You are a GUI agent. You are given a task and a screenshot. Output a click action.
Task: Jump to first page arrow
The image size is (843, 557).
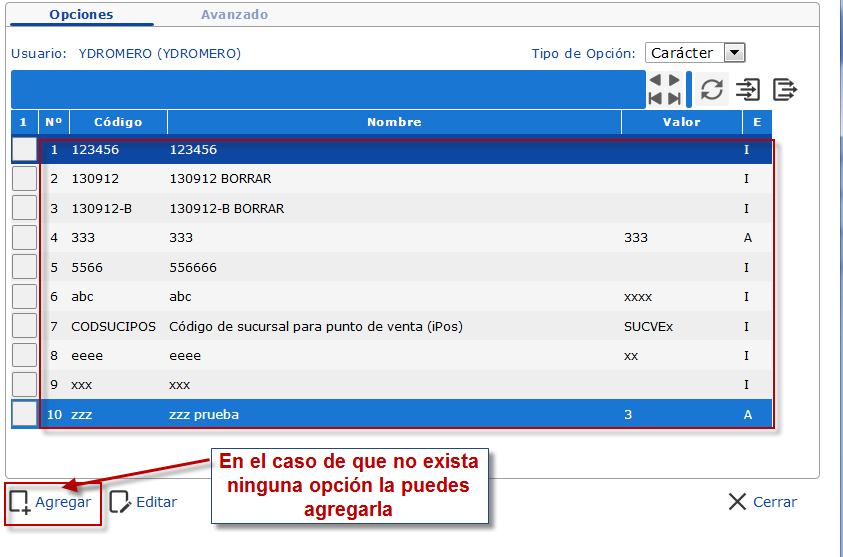pyautogui.click(x=655, y=98)
